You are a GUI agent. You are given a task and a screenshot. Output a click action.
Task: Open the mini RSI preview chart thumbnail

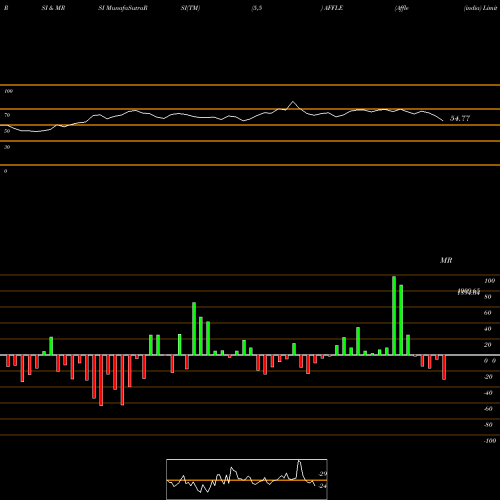pyautogui.click(x=247, y=479)
